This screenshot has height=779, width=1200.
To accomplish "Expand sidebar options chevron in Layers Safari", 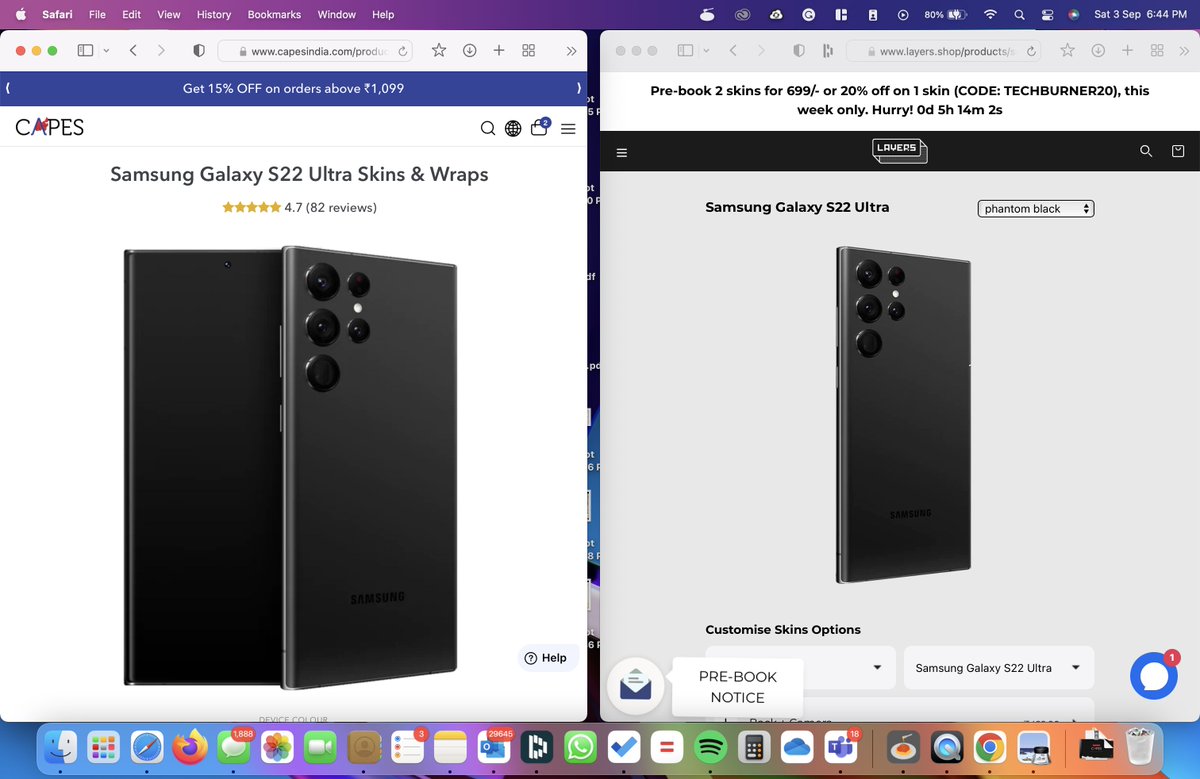I will (706, 50).
